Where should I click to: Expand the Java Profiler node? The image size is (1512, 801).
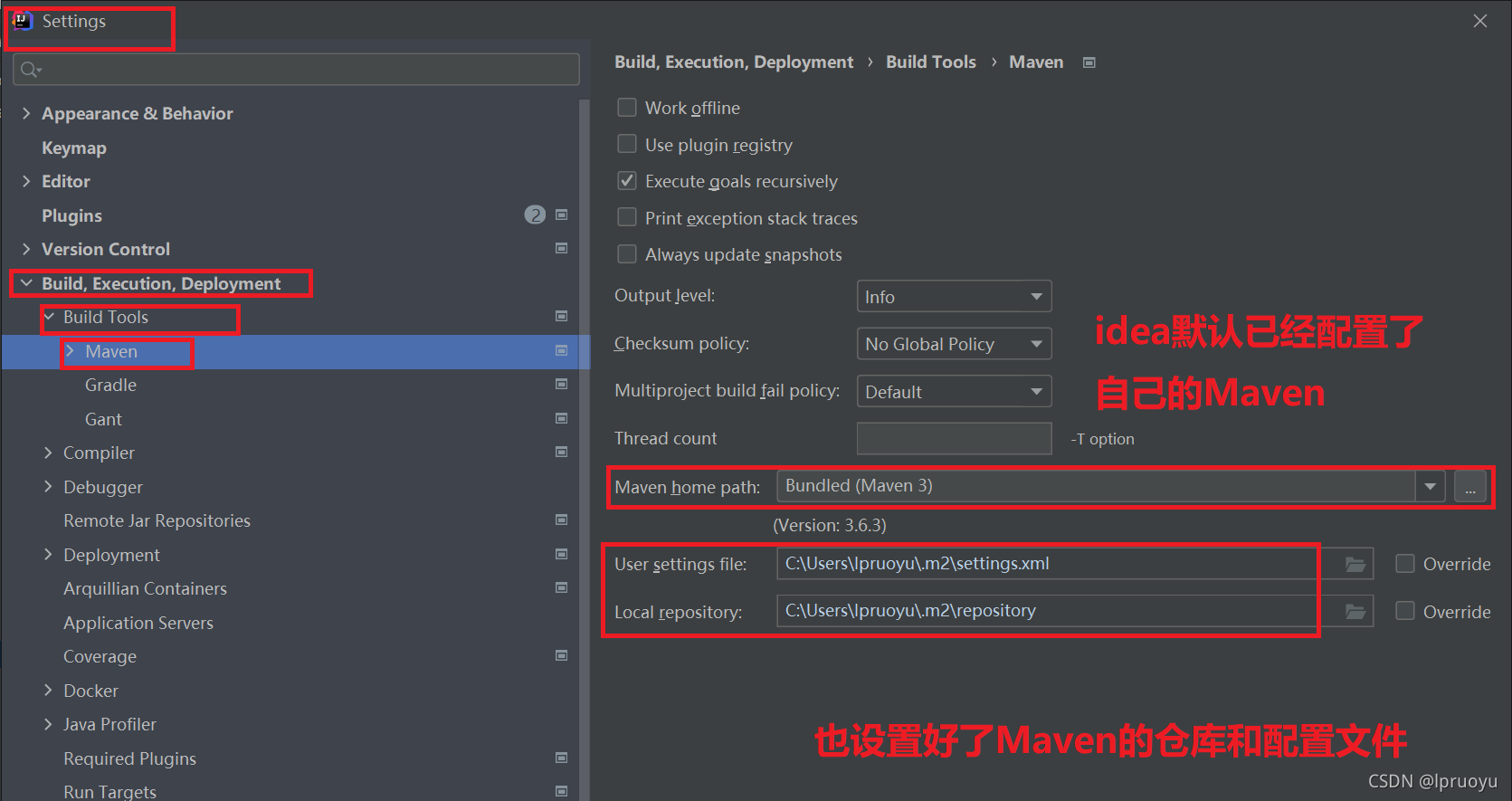[x=48, y=724]
